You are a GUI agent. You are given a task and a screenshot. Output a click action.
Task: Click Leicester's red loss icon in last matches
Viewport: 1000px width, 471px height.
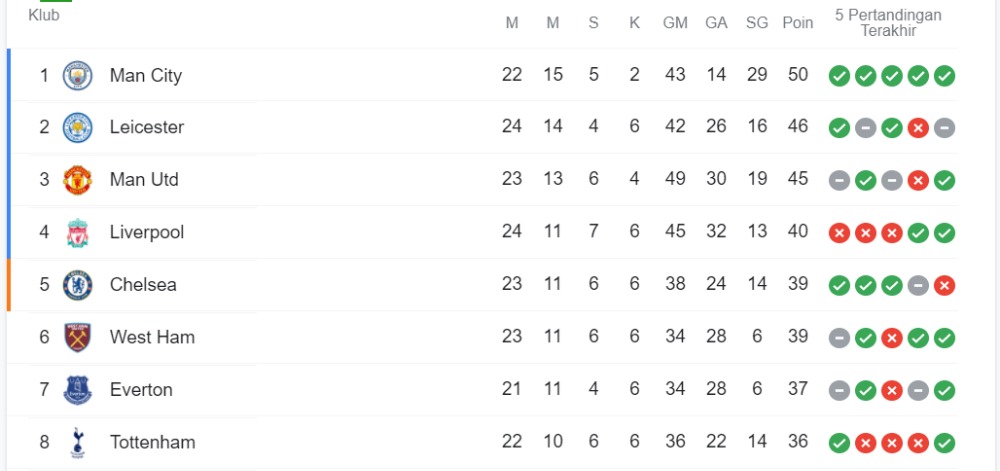(918, 128)
